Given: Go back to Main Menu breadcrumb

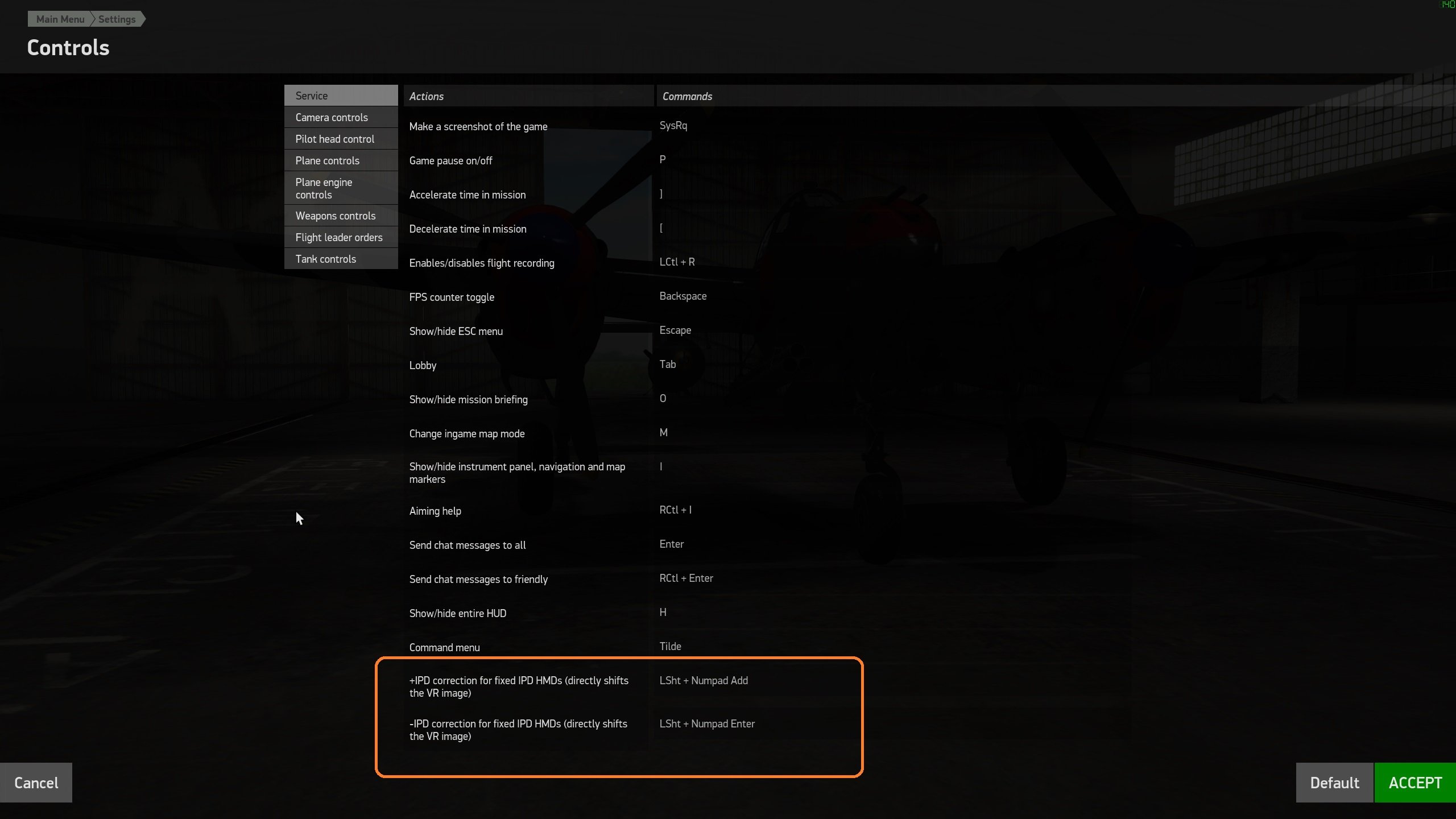Looking at the screenshot, I should click(60, 19).
